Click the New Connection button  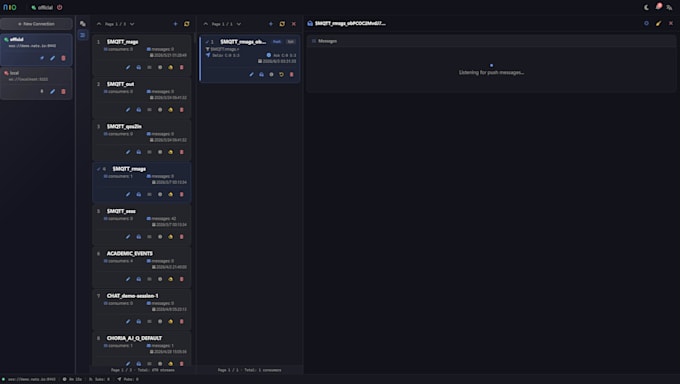[36, 24]
